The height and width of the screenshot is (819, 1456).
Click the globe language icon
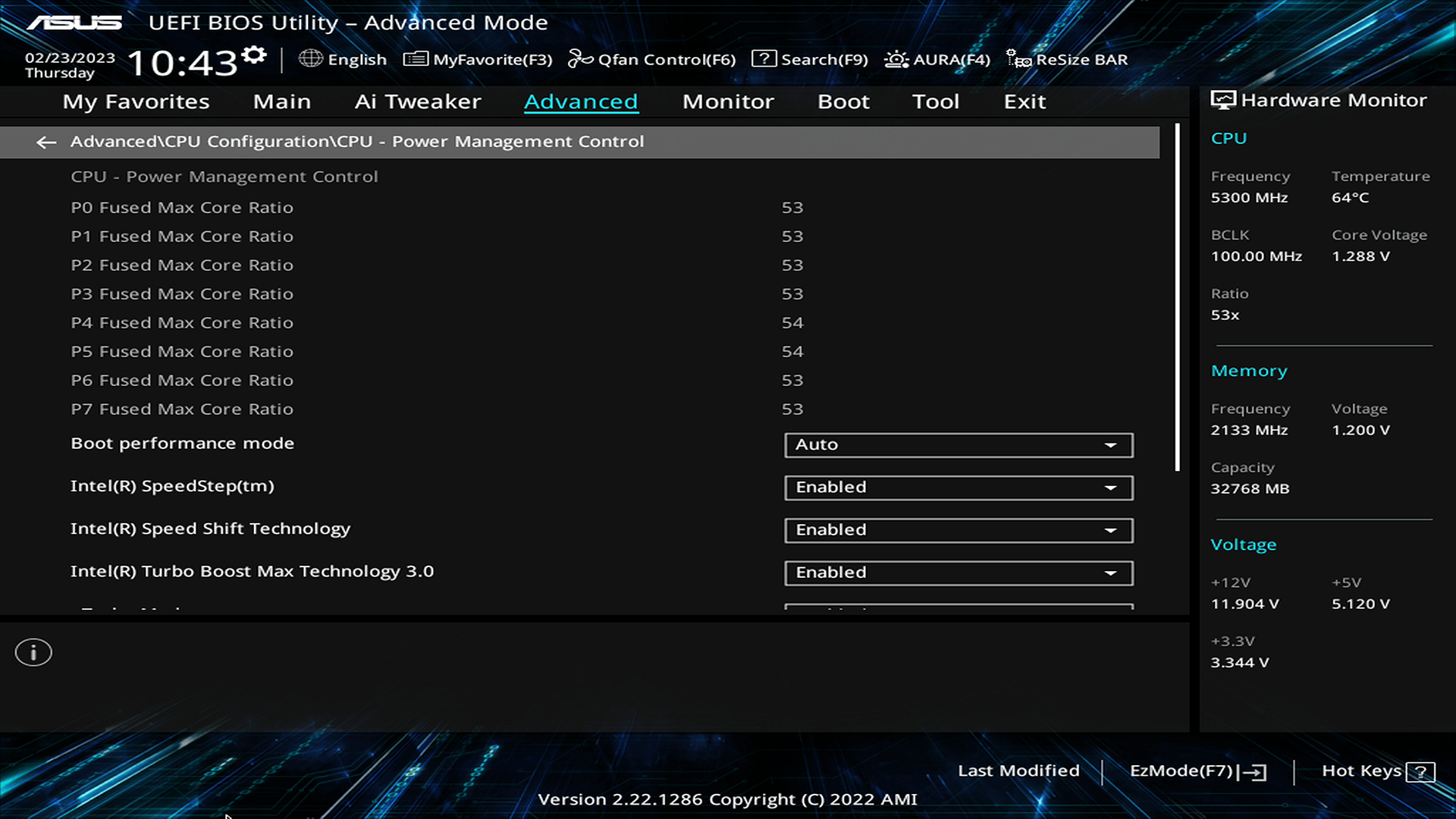click(x=310, y=58)
